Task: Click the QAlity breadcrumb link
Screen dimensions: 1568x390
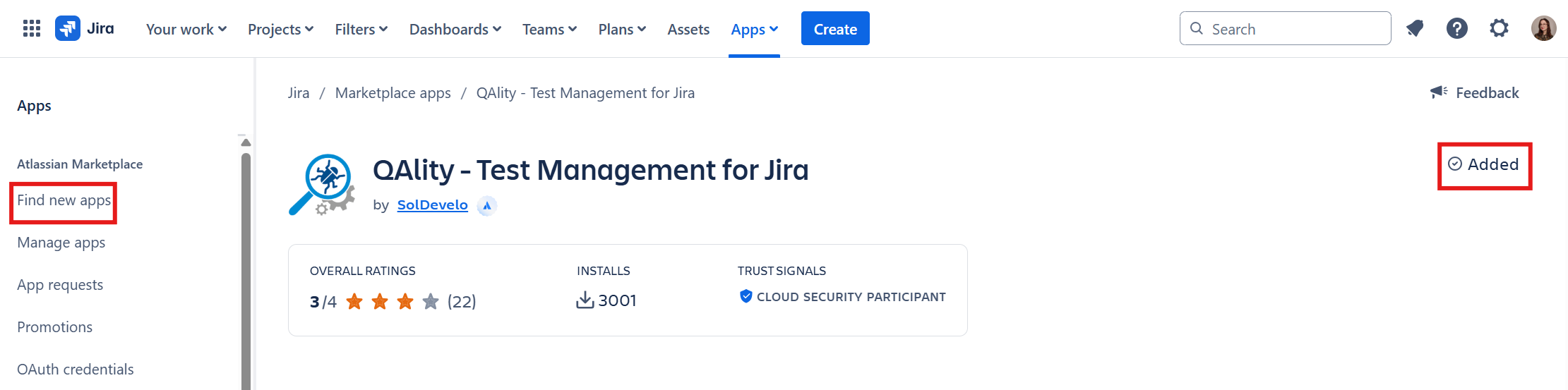Action: (585, 93)
